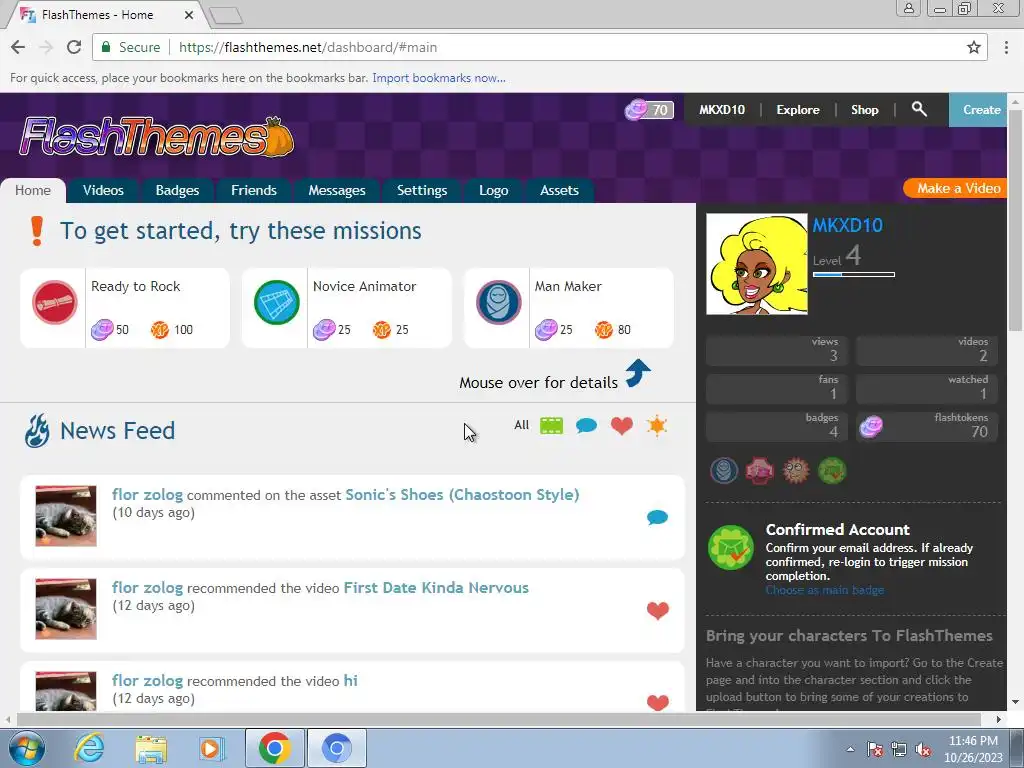Click flor zolog name in Sonic's Shoes entry
This screenshot has height=768, width=1024.
click(x=147, y=494)
